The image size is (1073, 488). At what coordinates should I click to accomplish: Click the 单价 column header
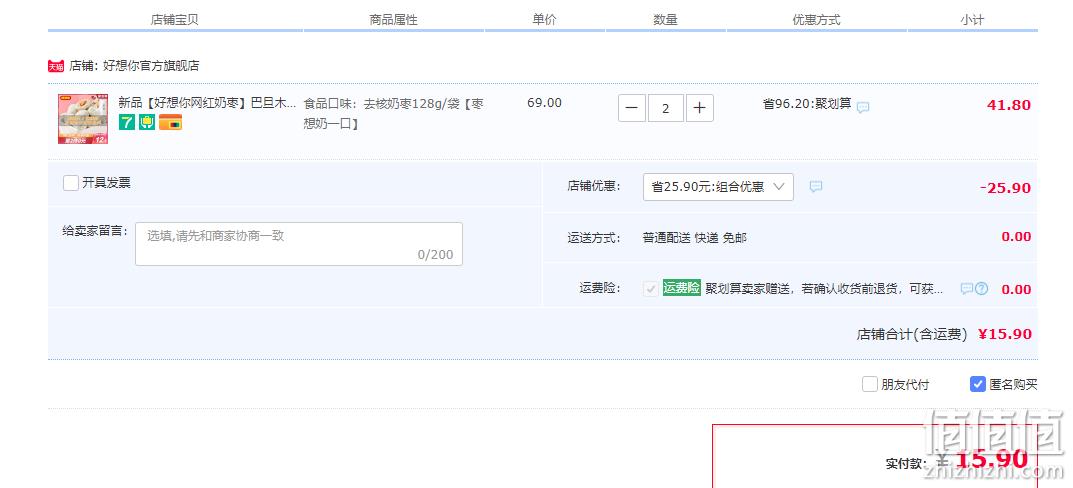(x=545, y=20)
